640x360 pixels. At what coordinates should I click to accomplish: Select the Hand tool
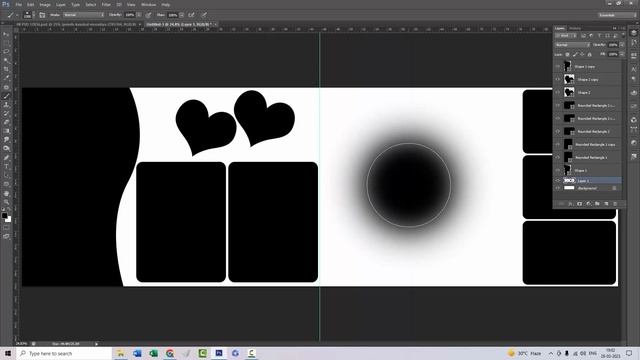(6, 193)
